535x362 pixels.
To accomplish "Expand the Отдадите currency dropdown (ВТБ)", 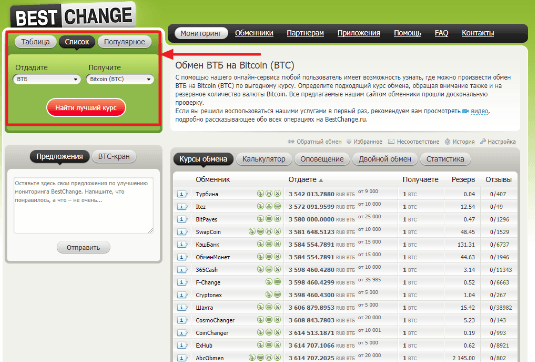I will click(x=47, y=79).
